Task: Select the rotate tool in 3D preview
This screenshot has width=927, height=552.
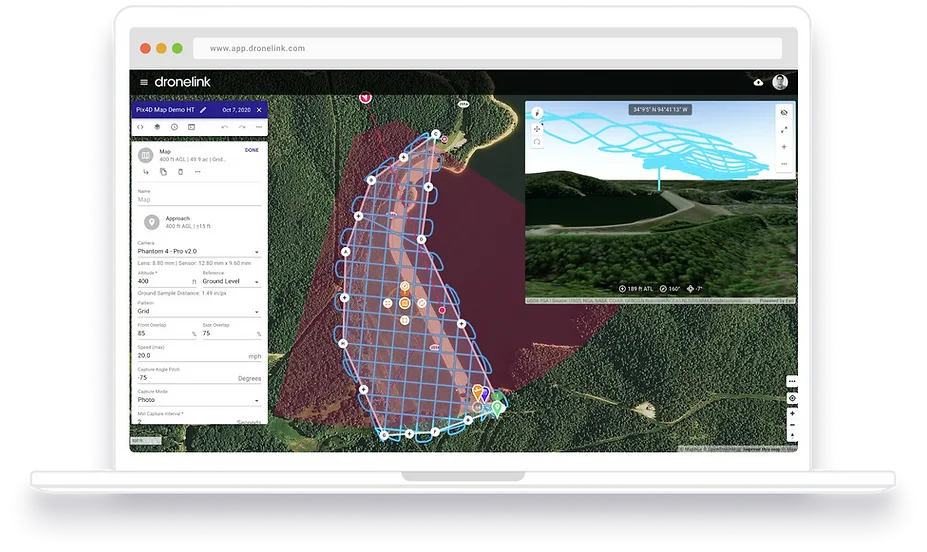Action: point(537,142)
